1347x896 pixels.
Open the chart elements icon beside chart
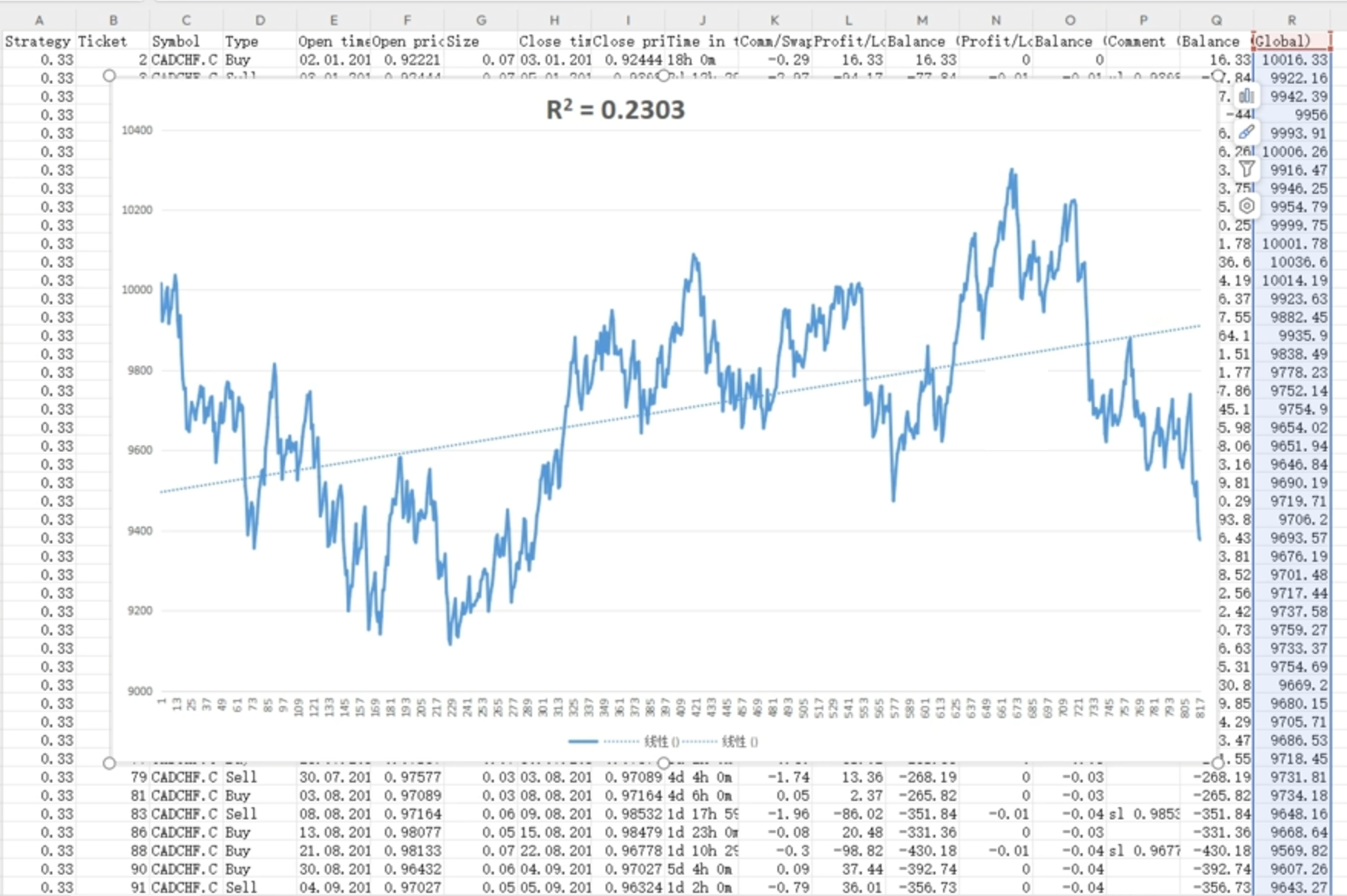1247,96
